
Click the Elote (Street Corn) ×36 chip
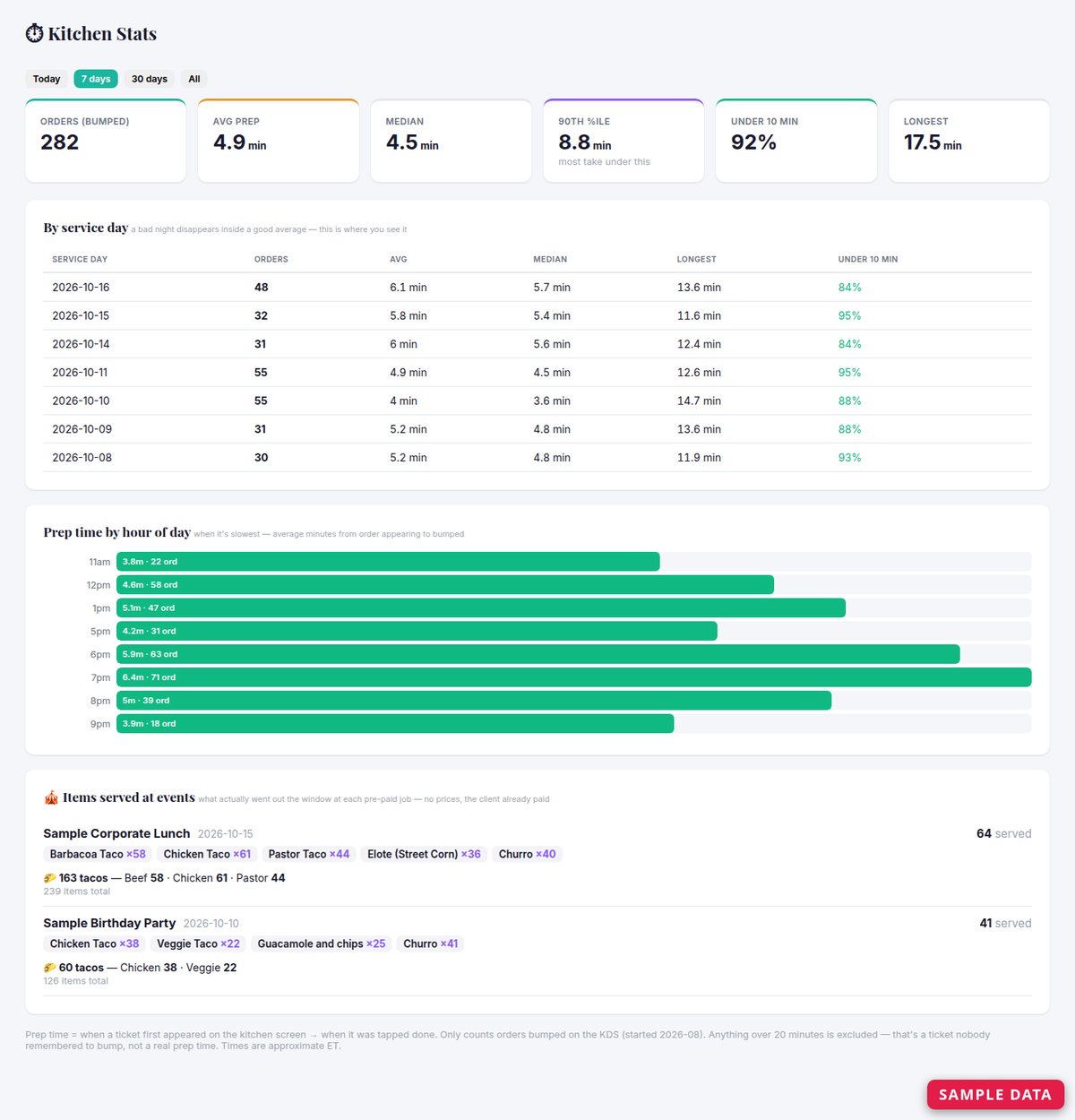(x=424, y=854)
